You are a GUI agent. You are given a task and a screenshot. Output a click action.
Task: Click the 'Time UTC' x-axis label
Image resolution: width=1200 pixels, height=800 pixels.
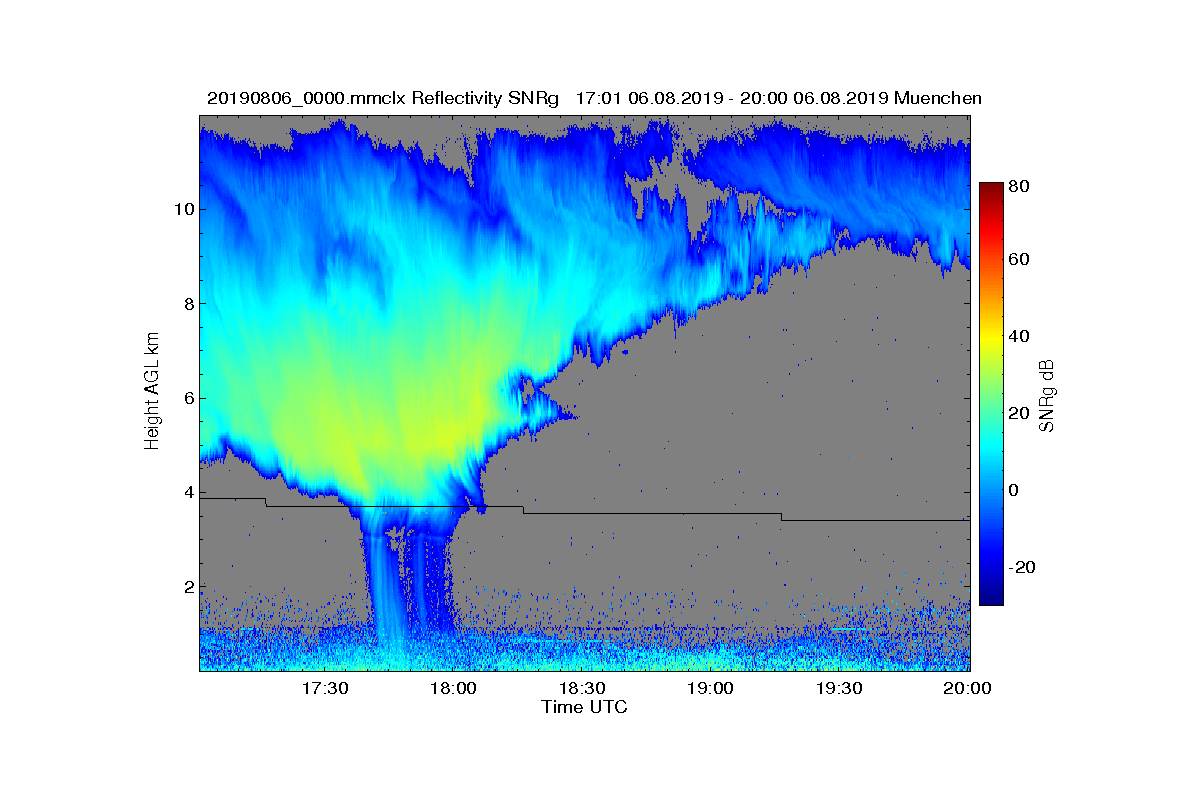click(585, 707)
